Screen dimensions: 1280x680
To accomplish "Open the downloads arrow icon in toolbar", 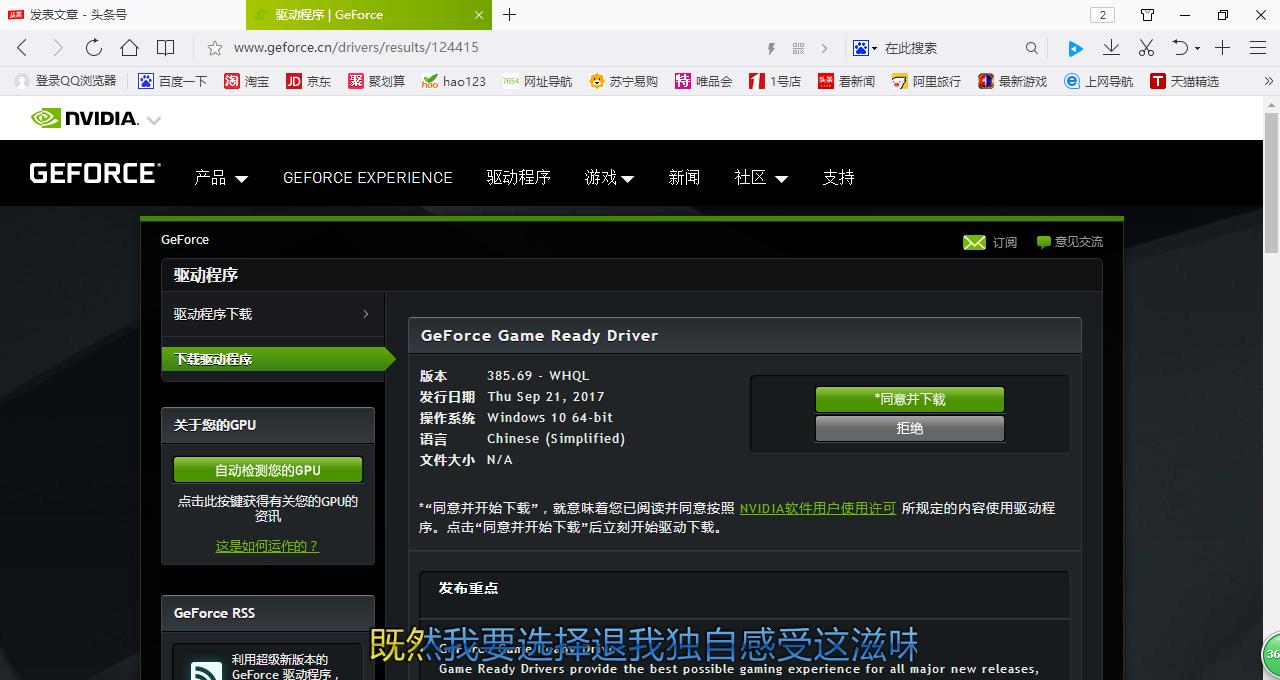I will pos(1111,48).
